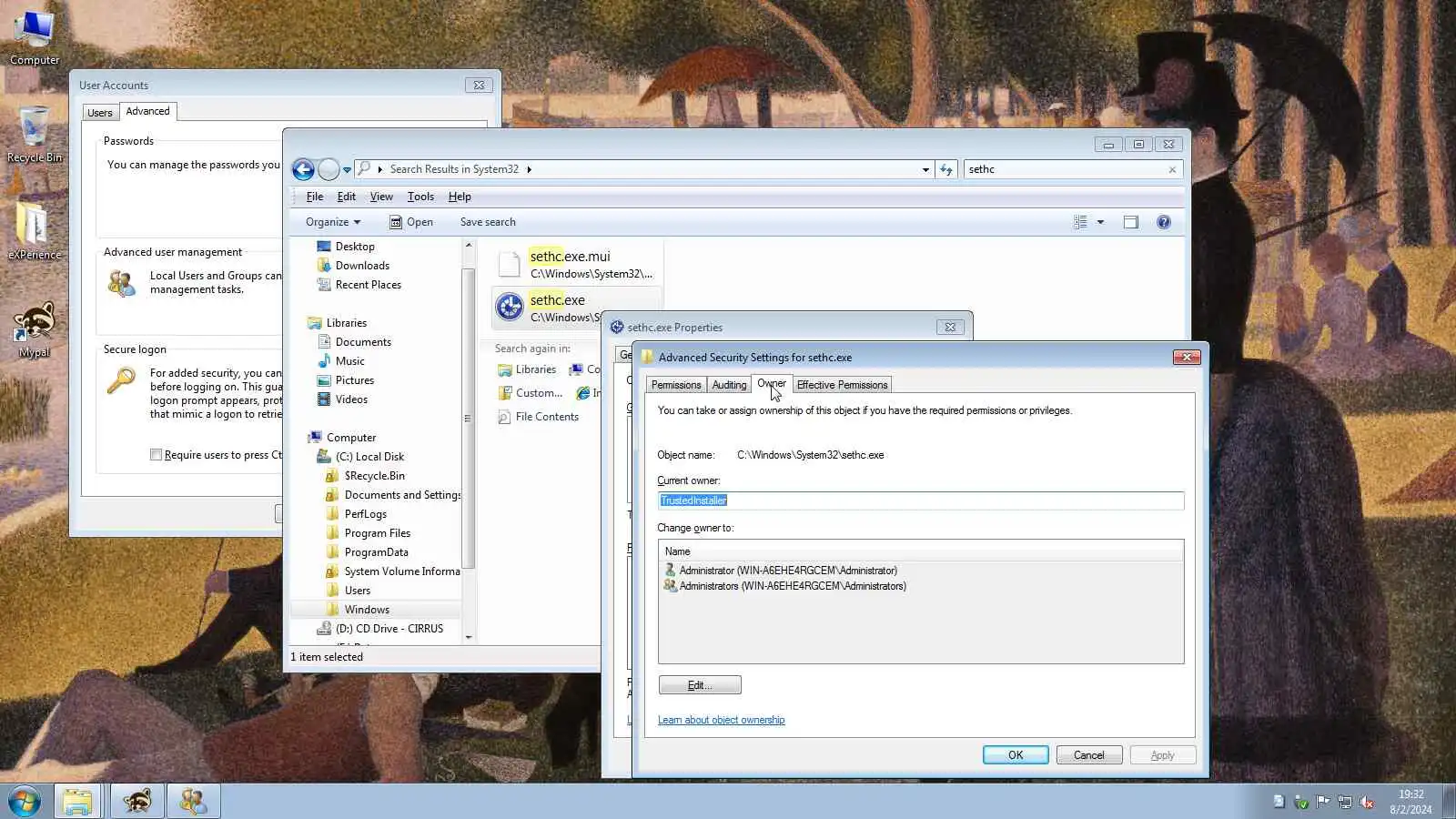Screen dimensions: 1456x819
Task: Open the Edit menu
Action: [347, 197]
